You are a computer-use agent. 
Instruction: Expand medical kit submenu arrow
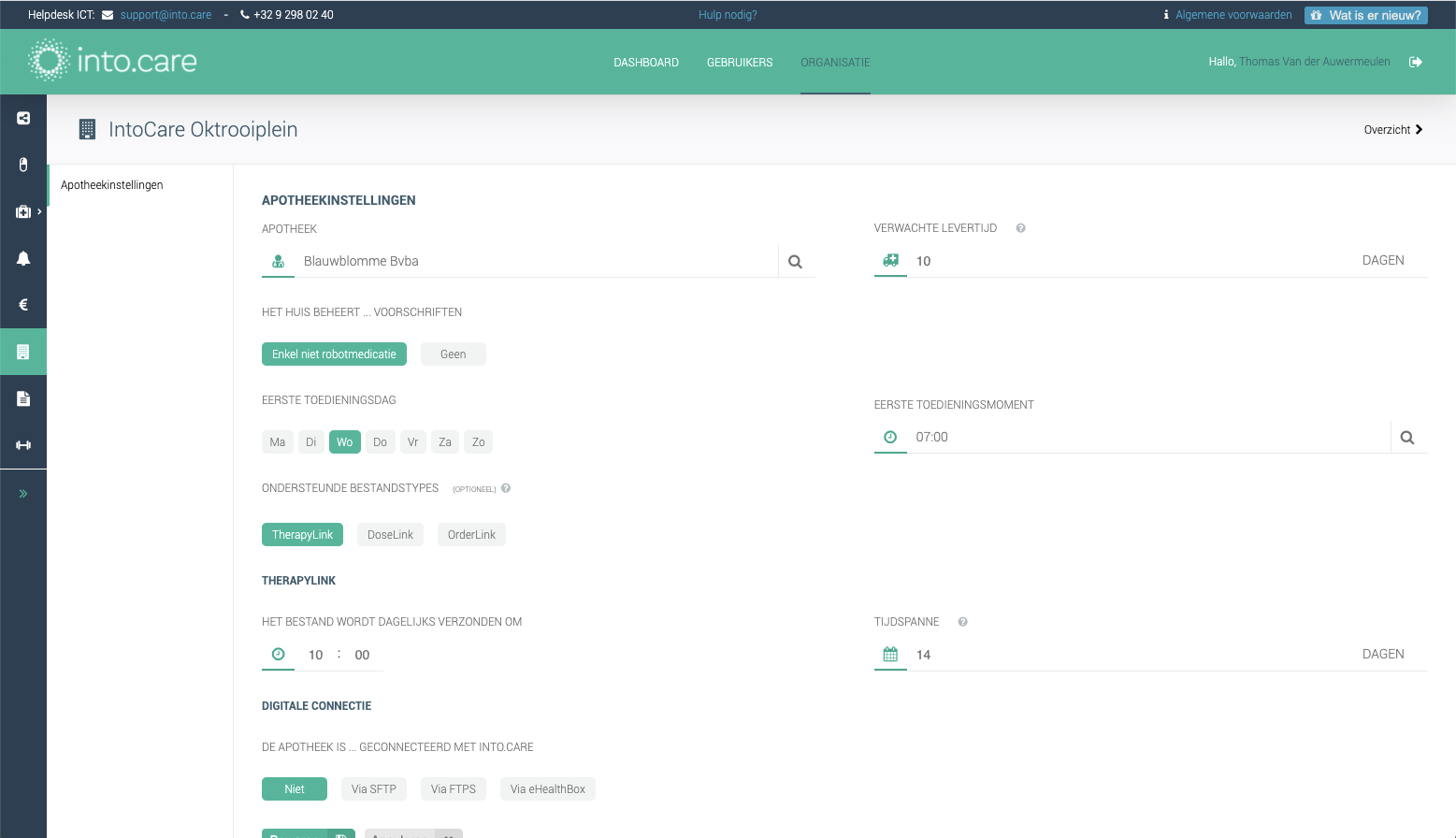pos(39,211)
